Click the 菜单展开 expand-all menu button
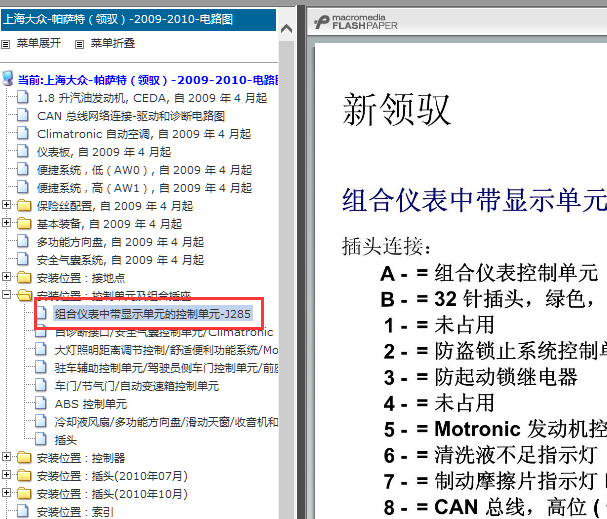Image resolution: width=607 pixels, height=519 pixels. (x=38, y=43)
